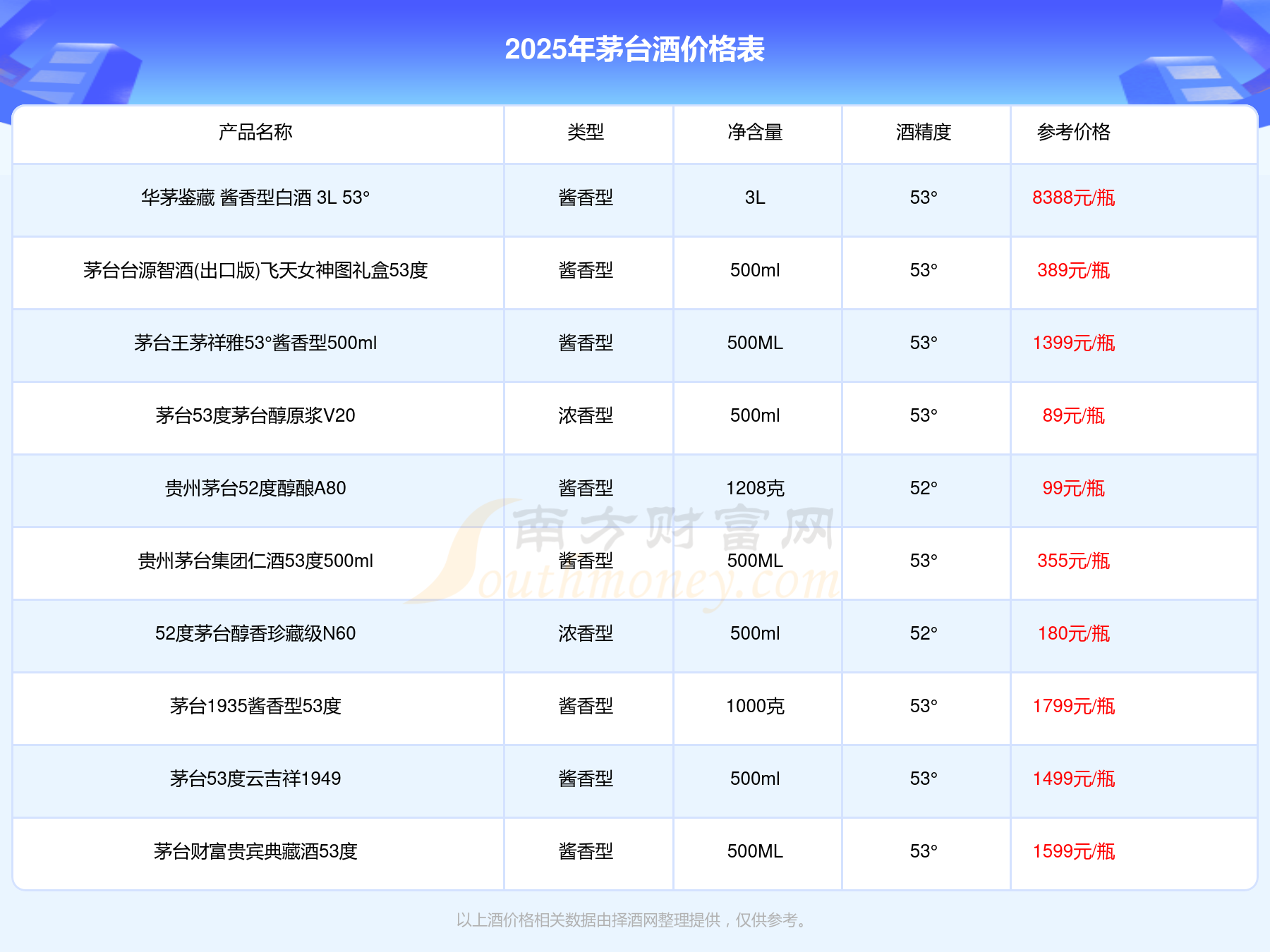Select the price 1499元/瓶
Image resolution: width=1270 pixels, height=952 pixels.
tap(1074, 779)
